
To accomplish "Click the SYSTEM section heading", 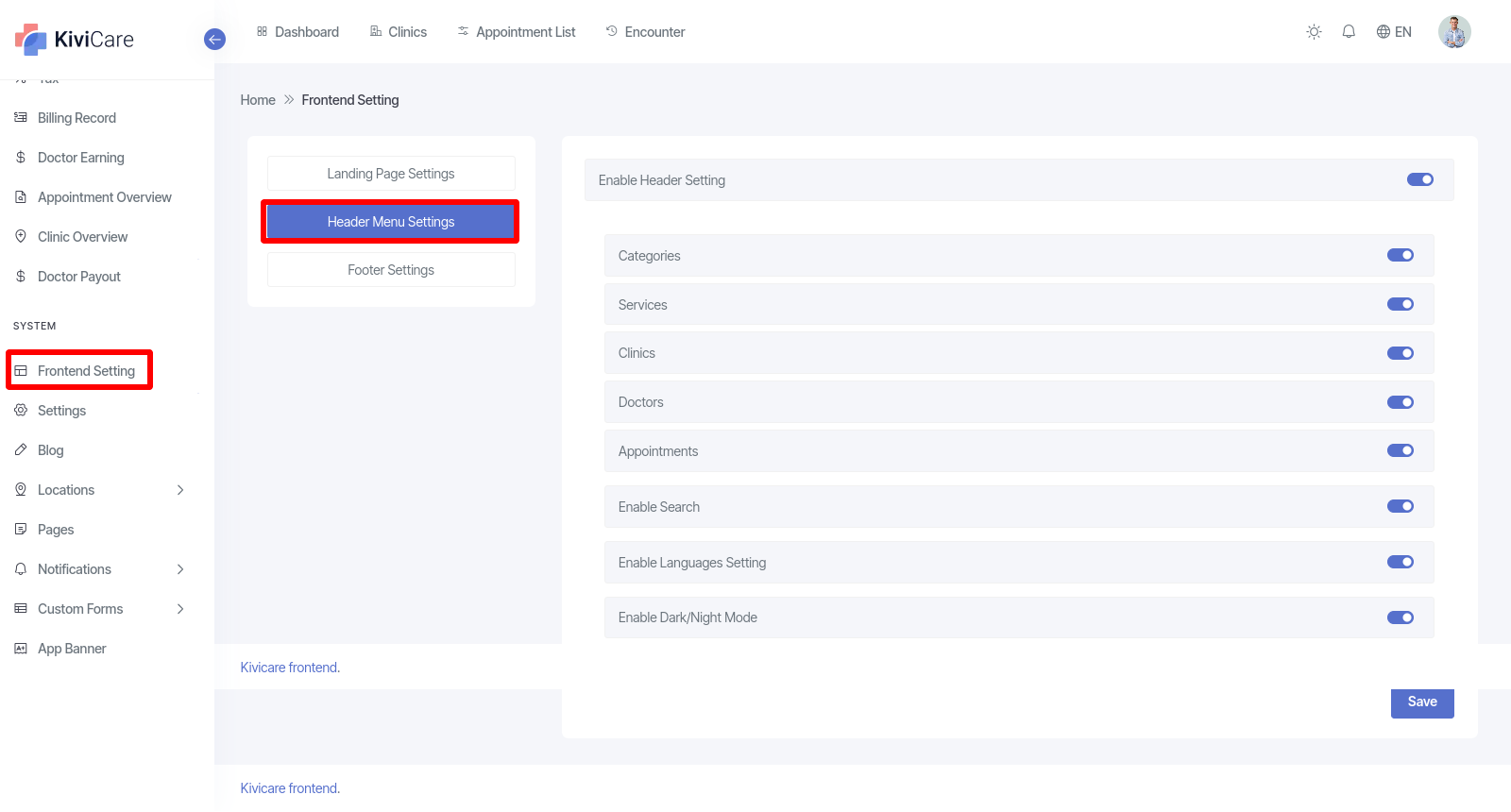I will pyautogui.click(x=35, y=326).
